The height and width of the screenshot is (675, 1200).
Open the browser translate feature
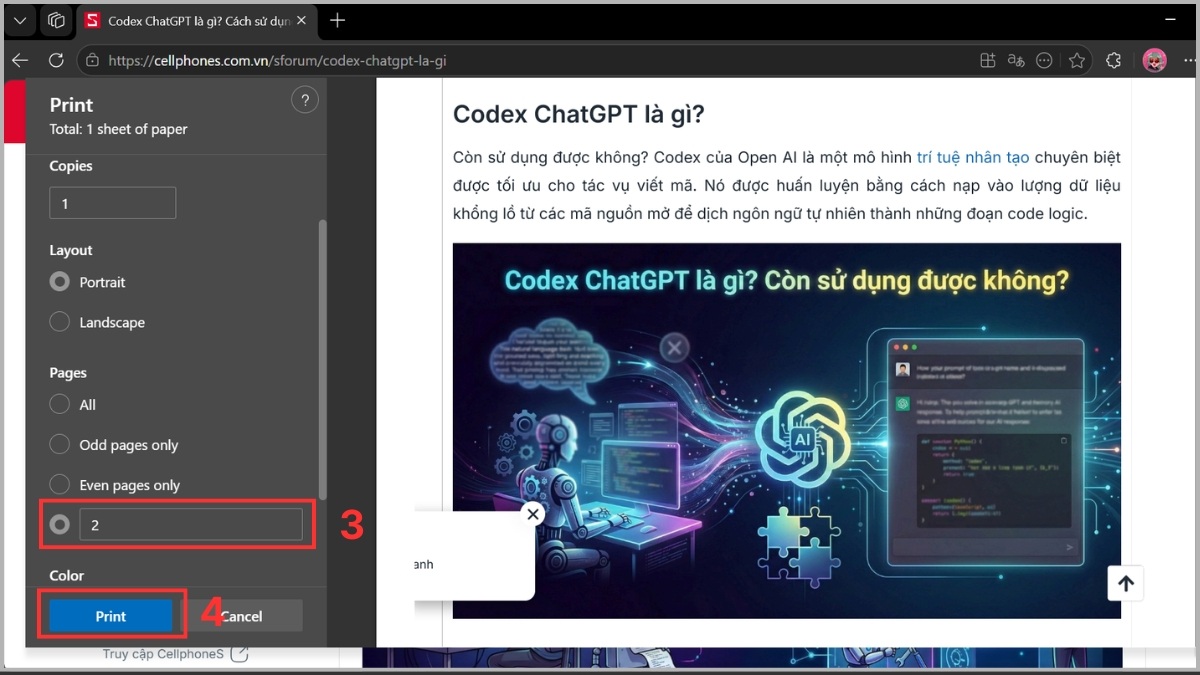point(1015,60)
